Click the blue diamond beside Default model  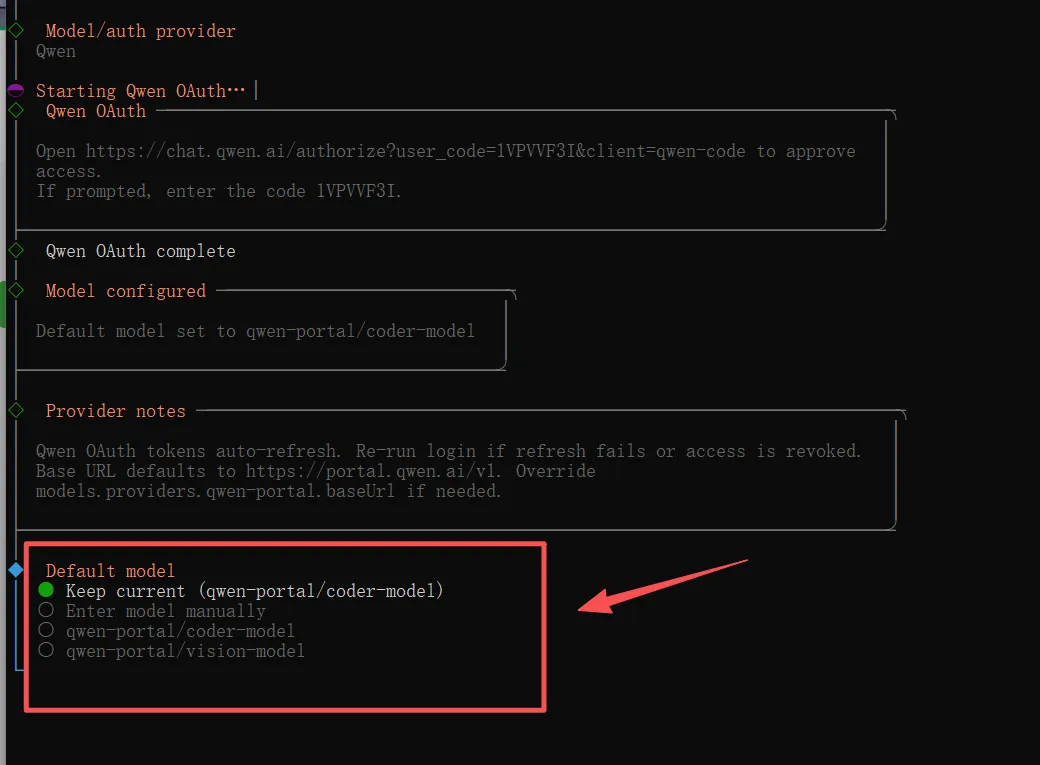(x=16, y=569)
